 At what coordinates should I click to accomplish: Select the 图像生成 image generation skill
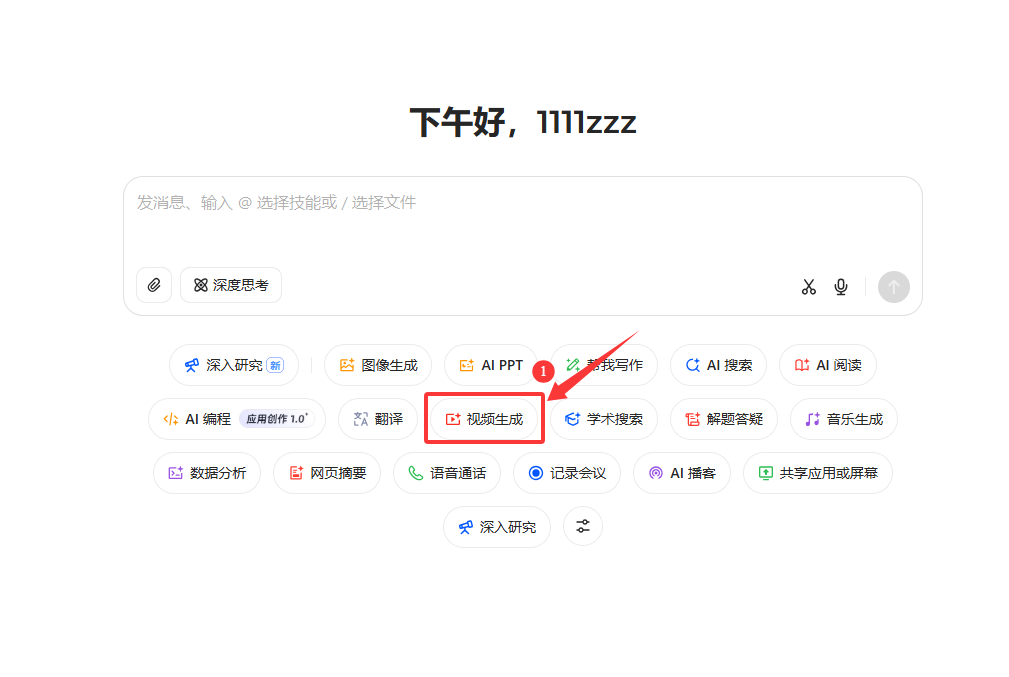tap(378, 365)
